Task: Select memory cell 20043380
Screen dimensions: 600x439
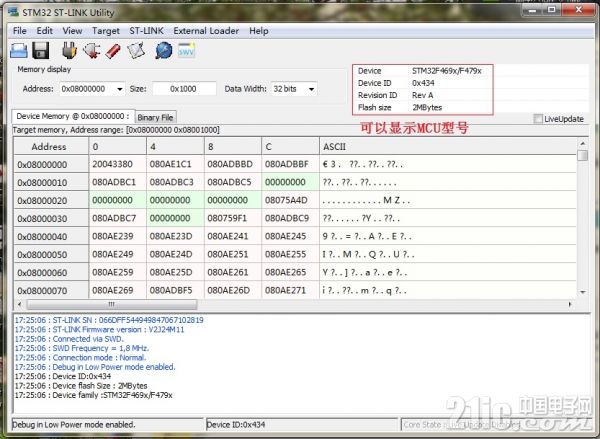Action: pos(117,164)
